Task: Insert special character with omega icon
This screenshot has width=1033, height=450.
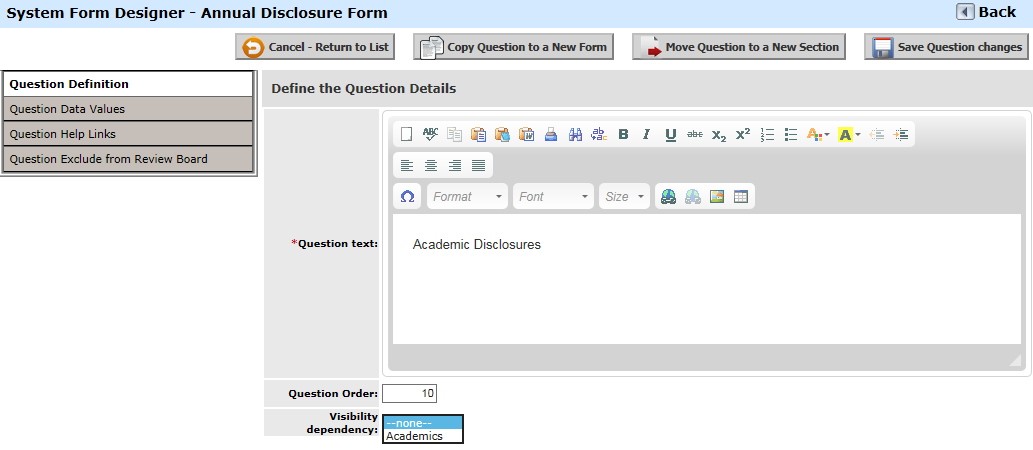Action: click(407, 196)
